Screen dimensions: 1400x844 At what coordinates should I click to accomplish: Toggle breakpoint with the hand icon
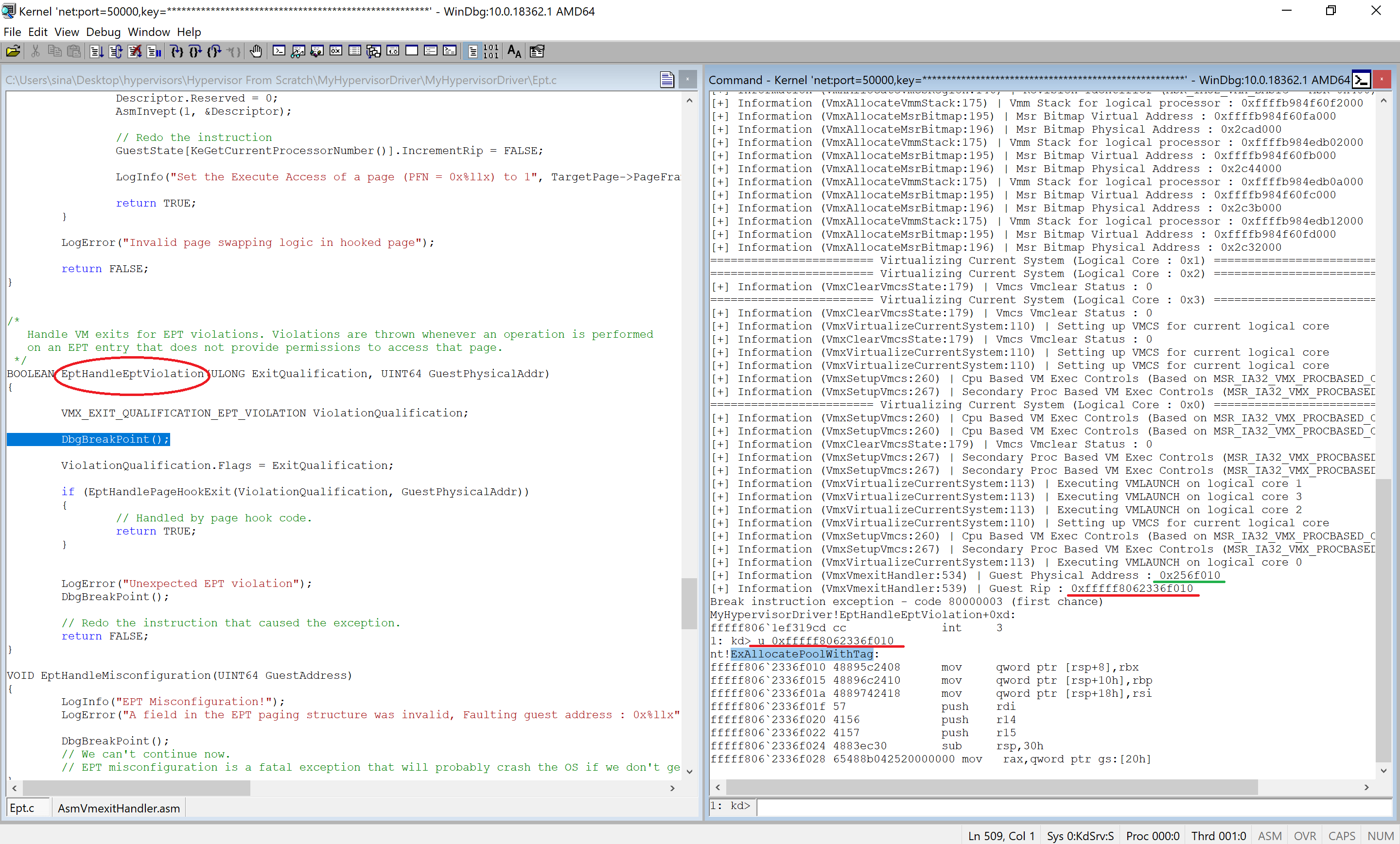pyautogui.click(x=256, y=52)
